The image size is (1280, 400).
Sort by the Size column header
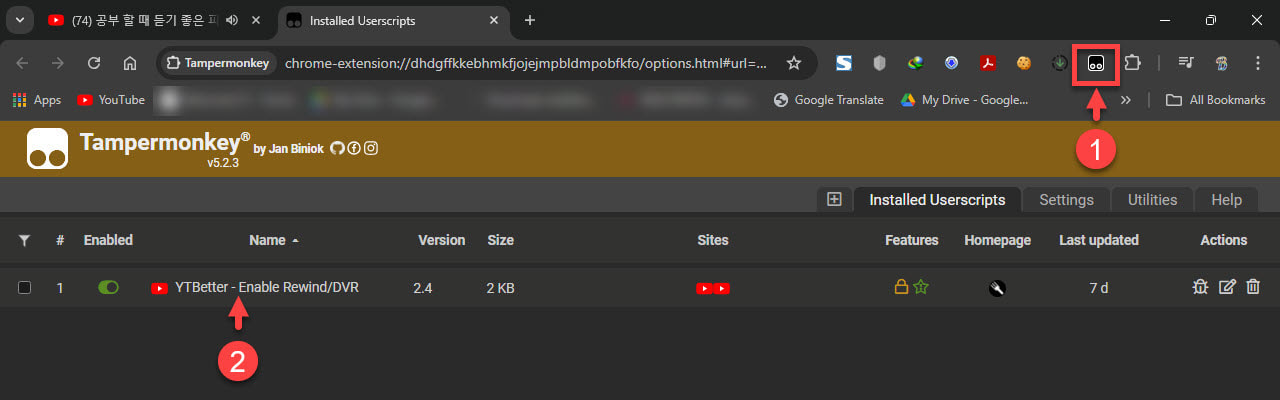(x=500, y=240)
